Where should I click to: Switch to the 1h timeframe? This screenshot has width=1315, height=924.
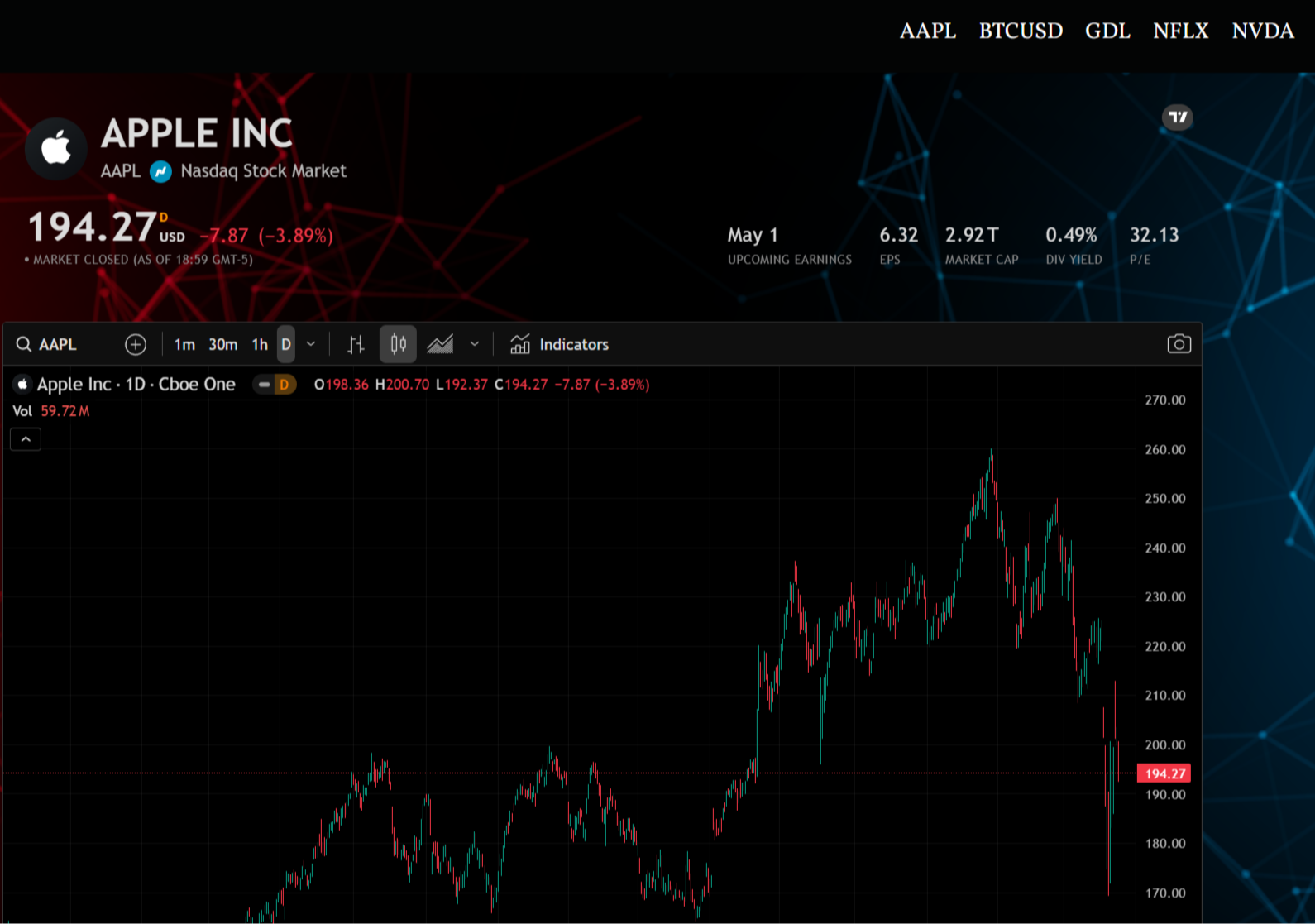(260, 344)
